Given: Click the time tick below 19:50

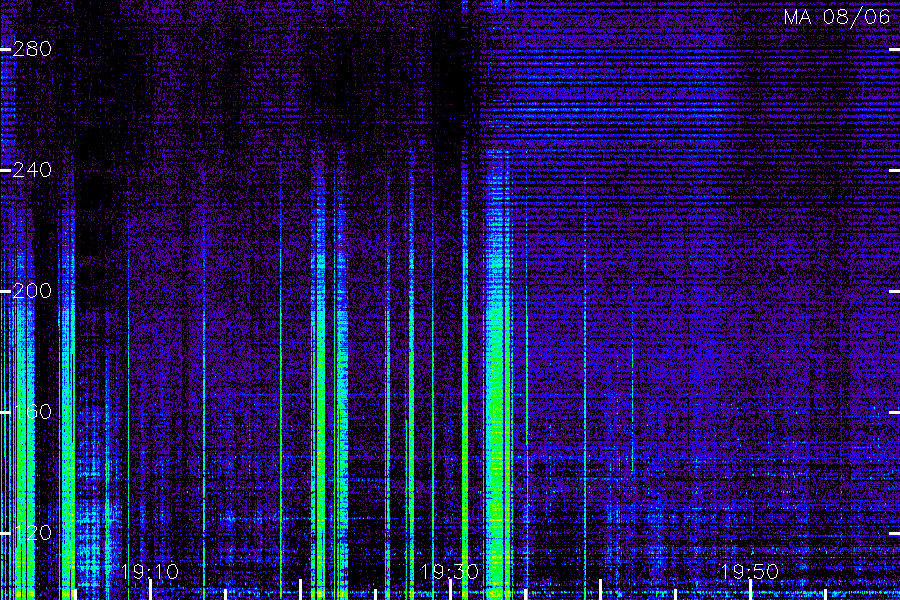Looking at the screenshot, I should coord(751,590).
